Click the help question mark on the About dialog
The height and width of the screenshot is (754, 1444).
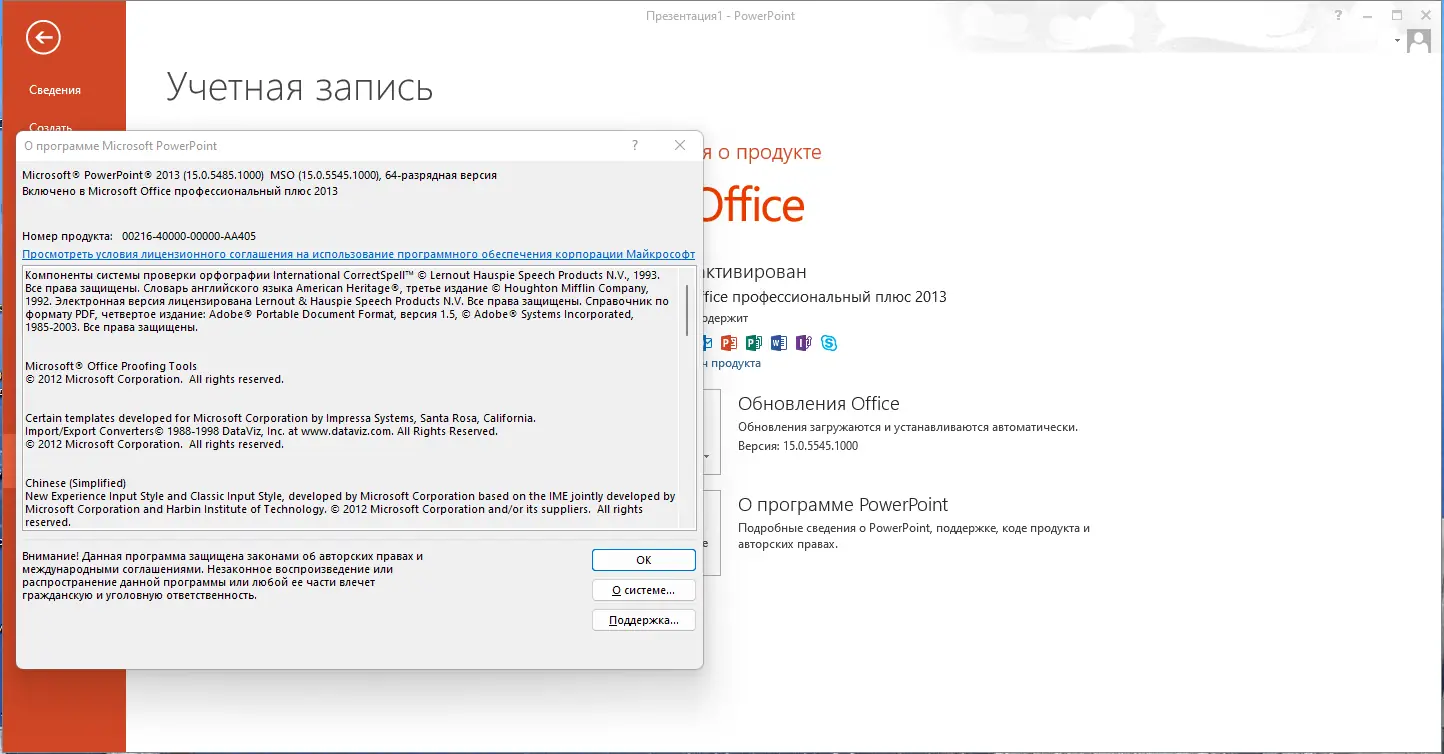[634, 145]
